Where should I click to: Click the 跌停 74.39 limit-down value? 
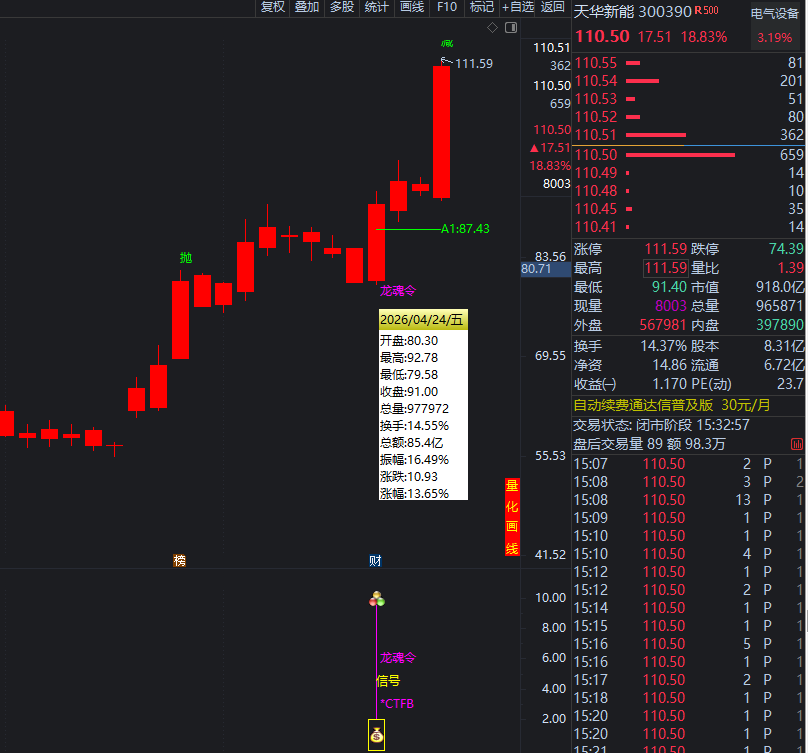[x=786, y=249]
